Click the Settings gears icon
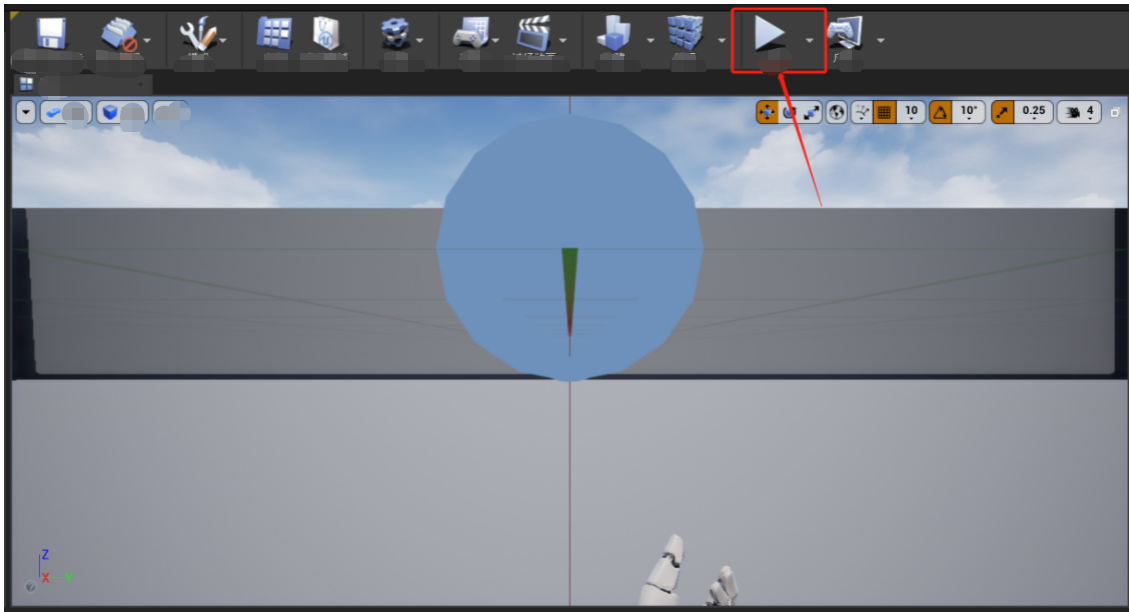Viewport: 1129px width, 612px height. tap(395, 34)
